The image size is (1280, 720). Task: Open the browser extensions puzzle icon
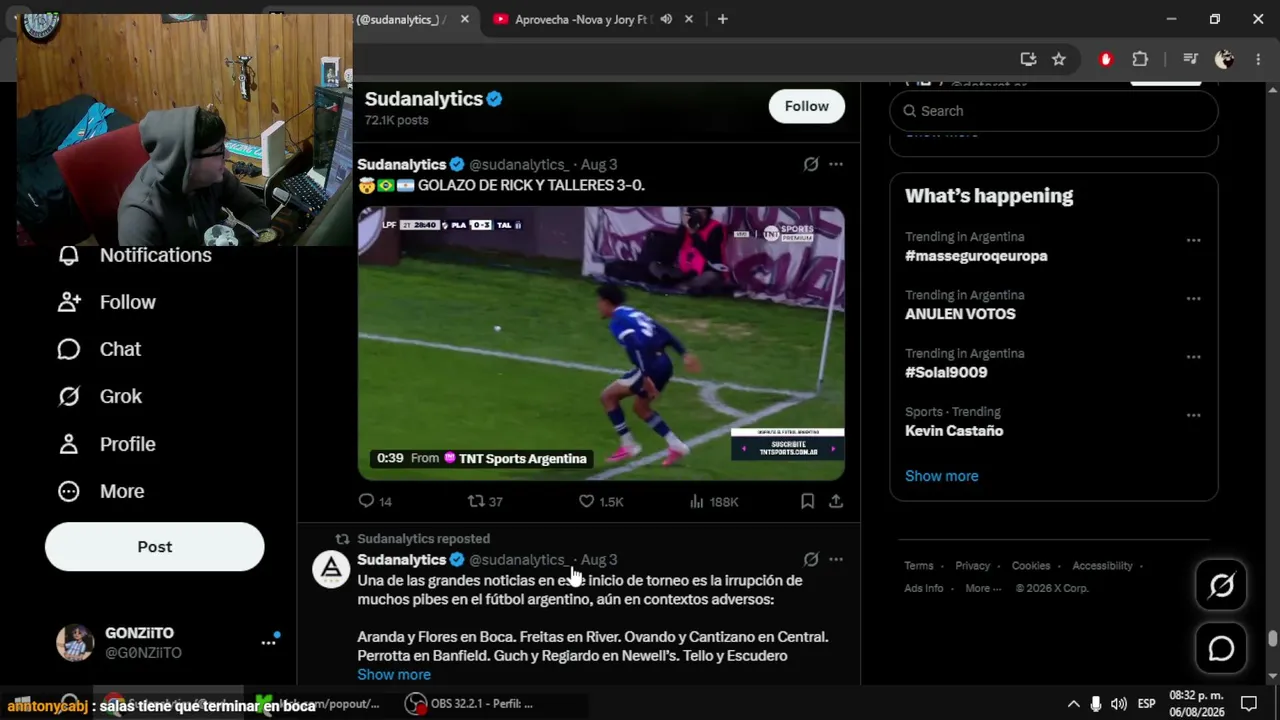(x=1140, y=59)
